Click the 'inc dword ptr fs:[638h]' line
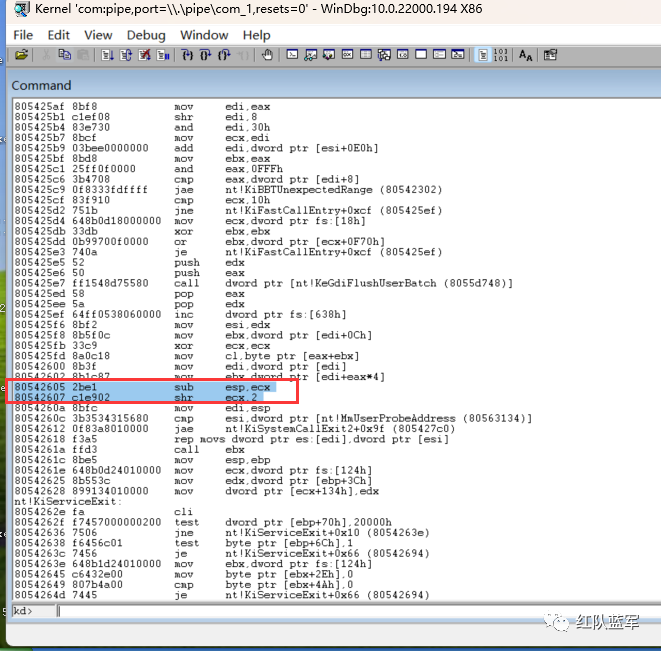The height and width of the screenshot is (651, 661). click(180, 315)
